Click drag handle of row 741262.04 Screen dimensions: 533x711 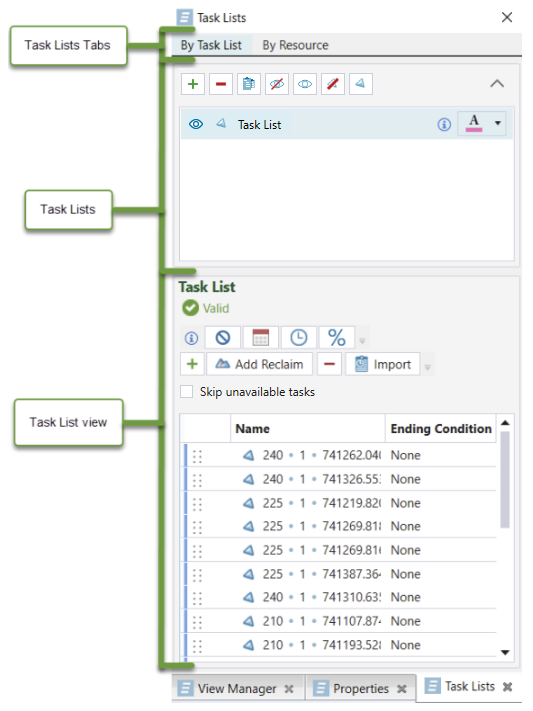pos(197,456)
